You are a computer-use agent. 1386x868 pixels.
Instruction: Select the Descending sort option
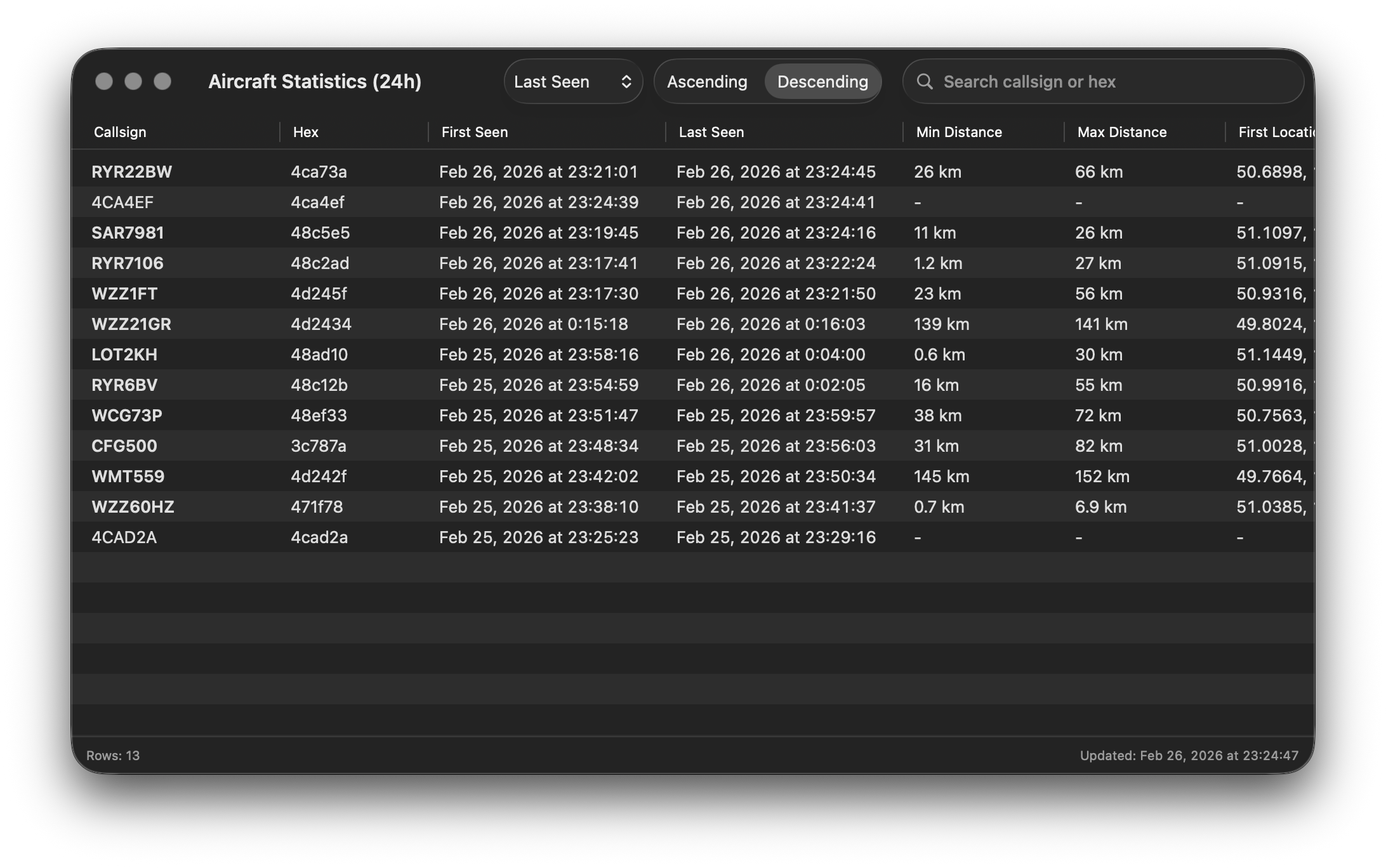click(x=822, y=81)
